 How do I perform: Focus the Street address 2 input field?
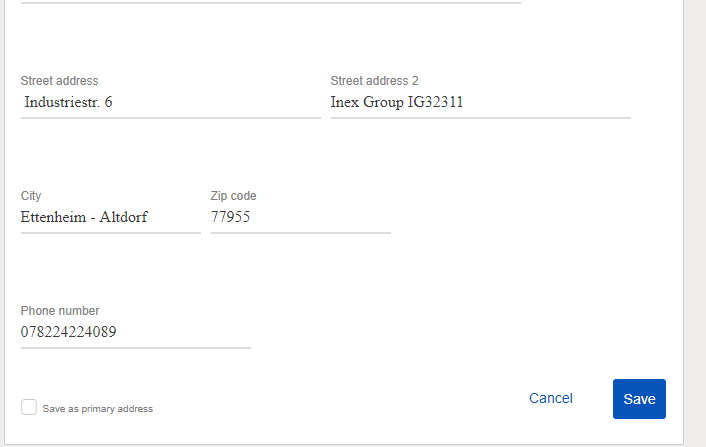tap(480, 103)
